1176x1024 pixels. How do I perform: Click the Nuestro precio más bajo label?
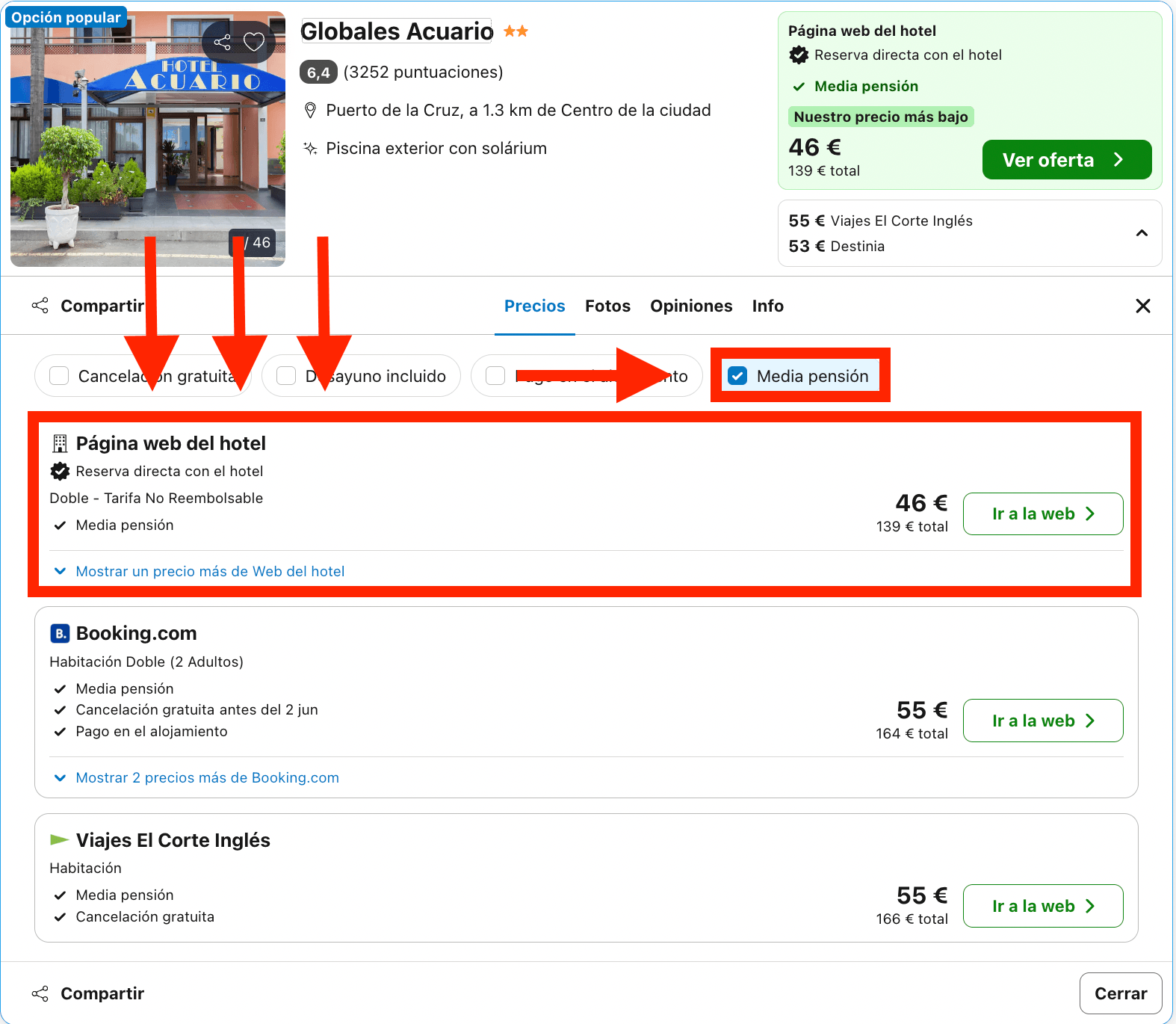881,117
